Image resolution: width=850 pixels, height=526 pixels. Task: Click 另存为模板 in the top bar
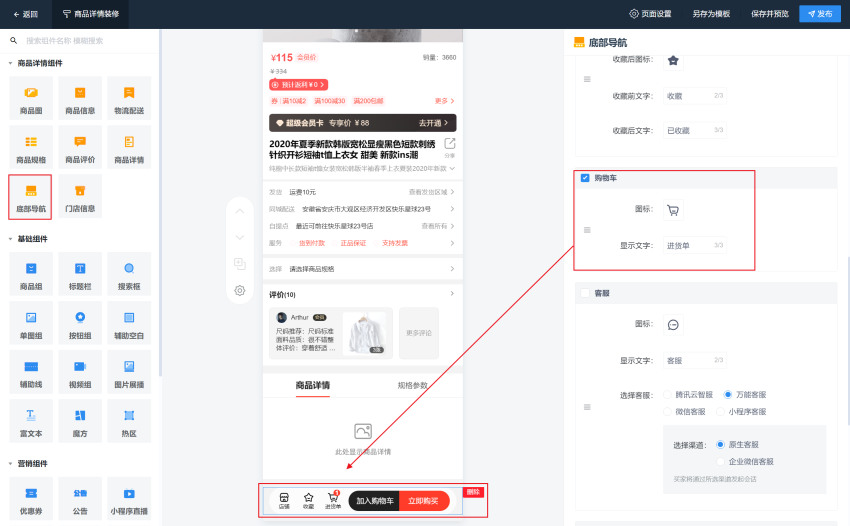click(x=711, y=14)
